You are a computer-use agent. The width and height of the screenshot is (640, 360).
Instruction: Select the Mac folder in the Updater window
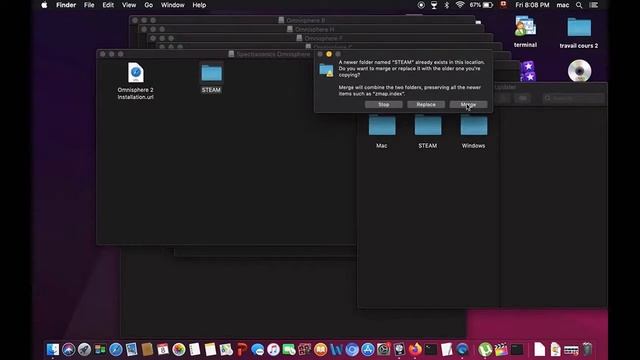point(382,131)
